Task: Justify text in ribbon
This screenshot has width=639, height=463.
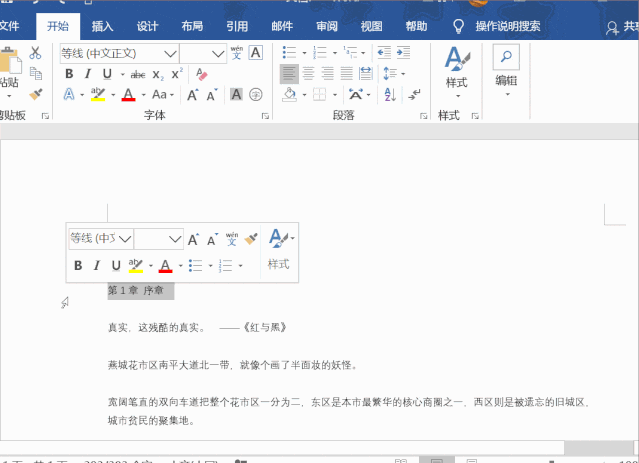Action: 347,74
